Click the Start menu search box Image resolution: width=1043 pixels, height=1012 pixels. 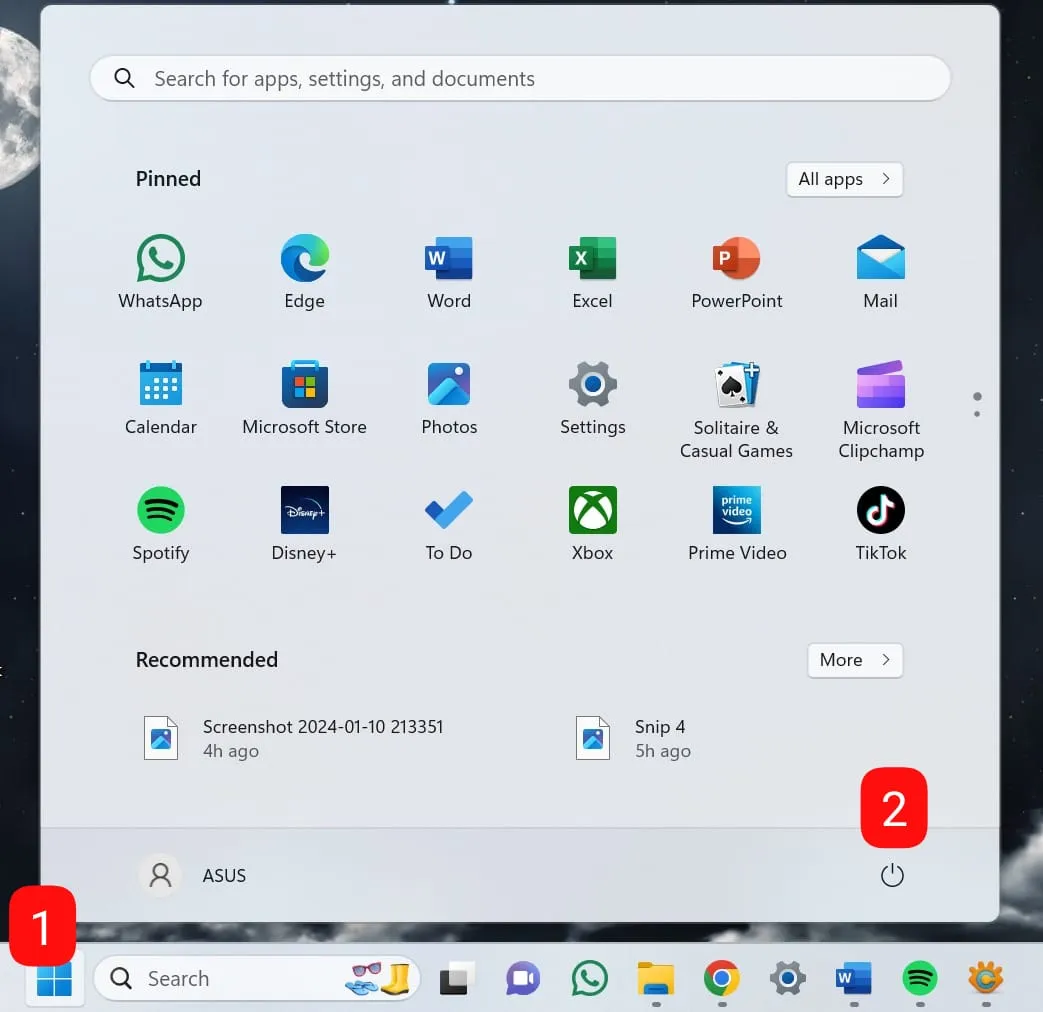(x=520, y=79)
